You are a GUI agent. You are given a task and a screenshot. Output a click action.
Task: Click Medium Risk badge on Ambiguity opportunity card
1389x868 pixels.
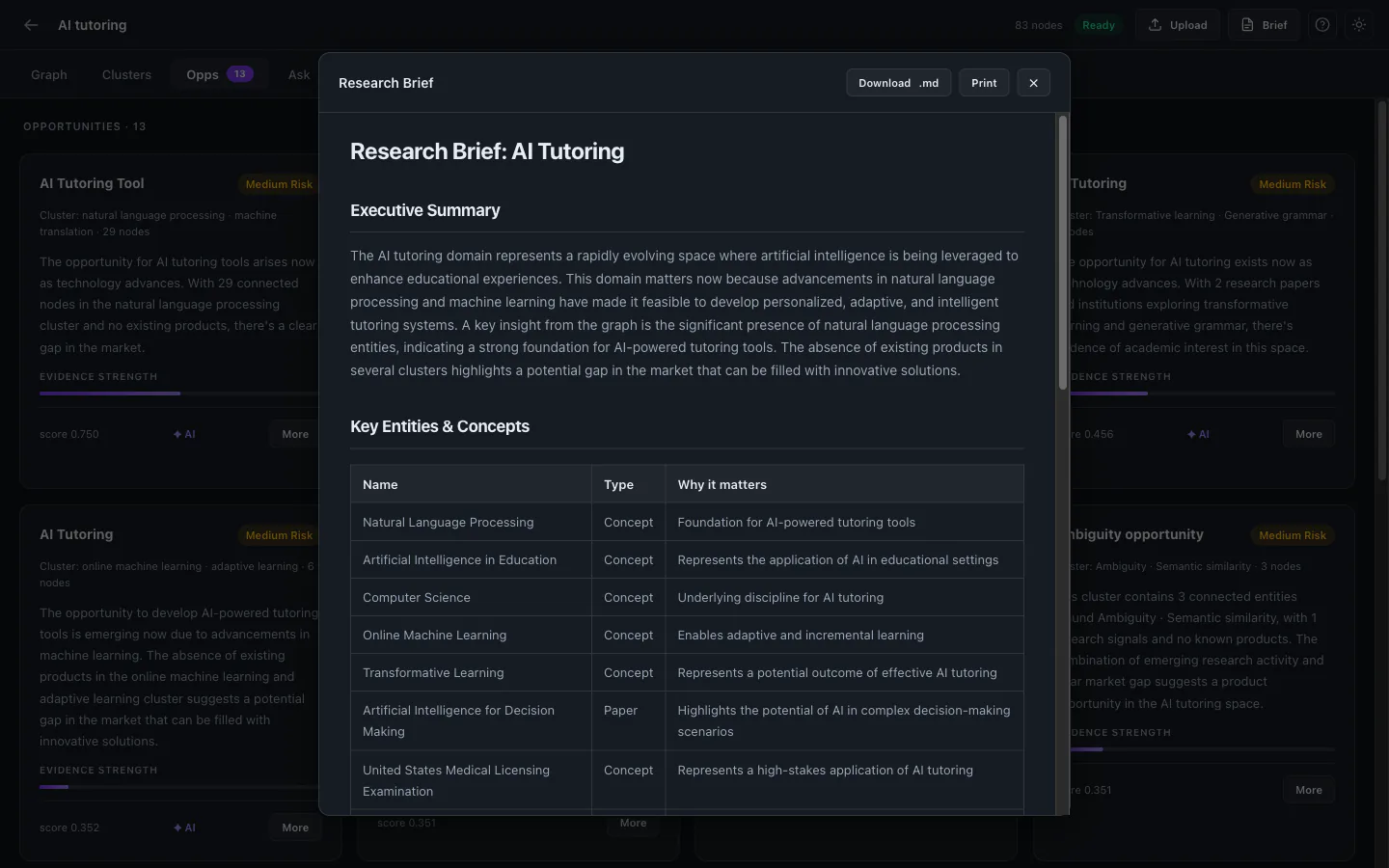(1293, 535)
